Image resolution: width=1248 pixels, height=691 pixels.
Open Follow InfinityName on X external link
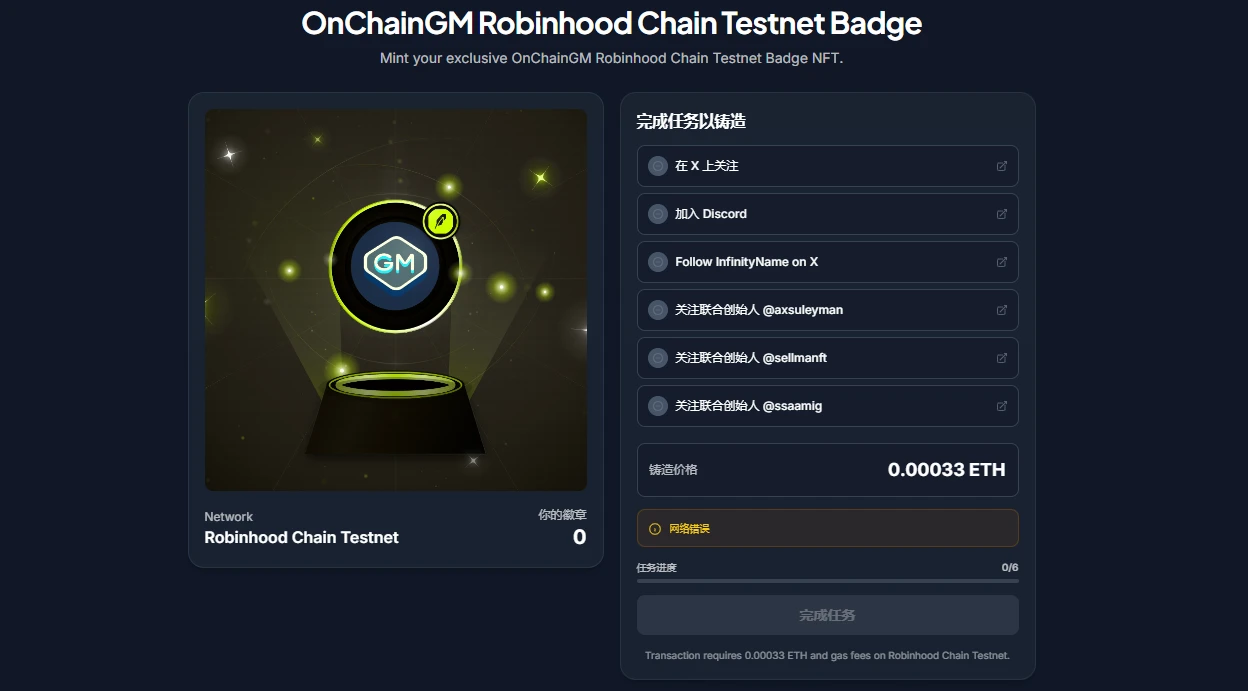(x=1002, y=262)
